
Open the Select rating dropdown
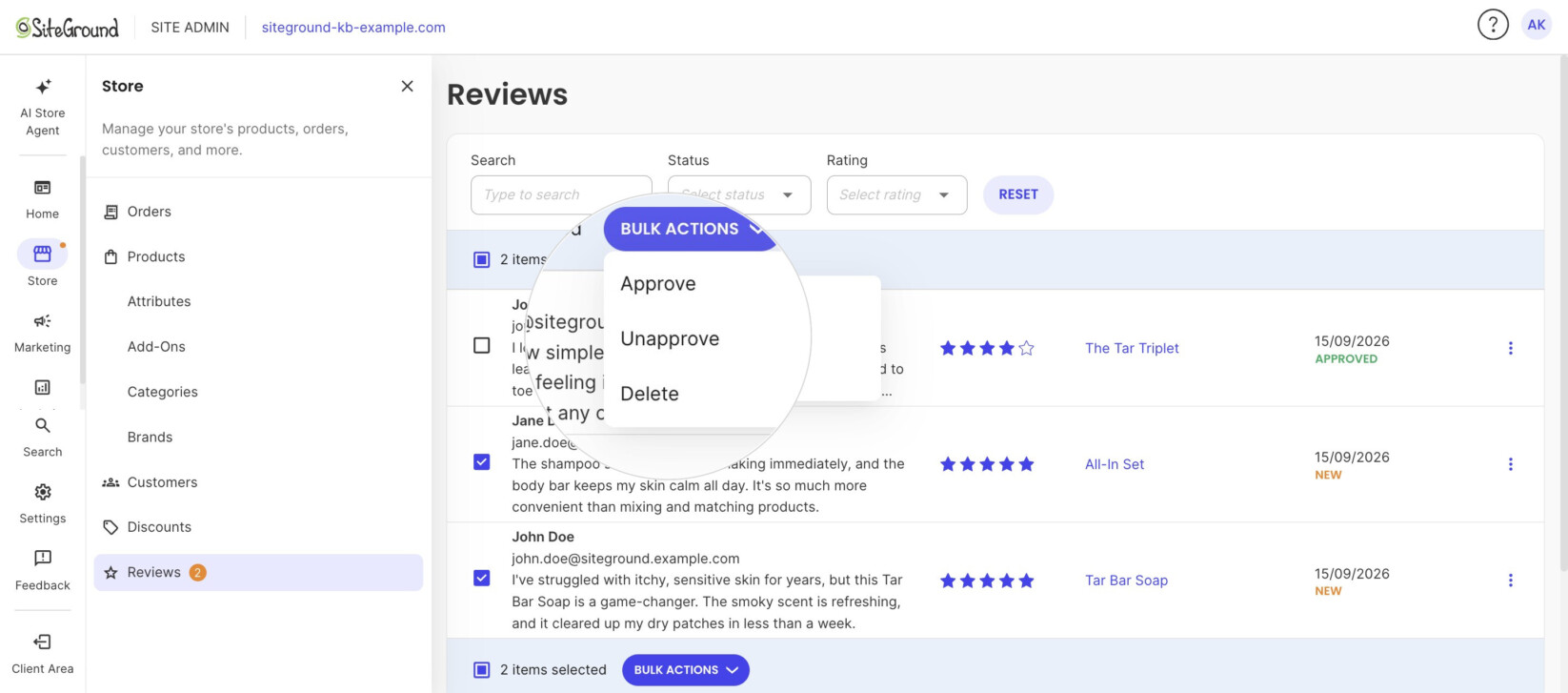[x=896, y=194]
